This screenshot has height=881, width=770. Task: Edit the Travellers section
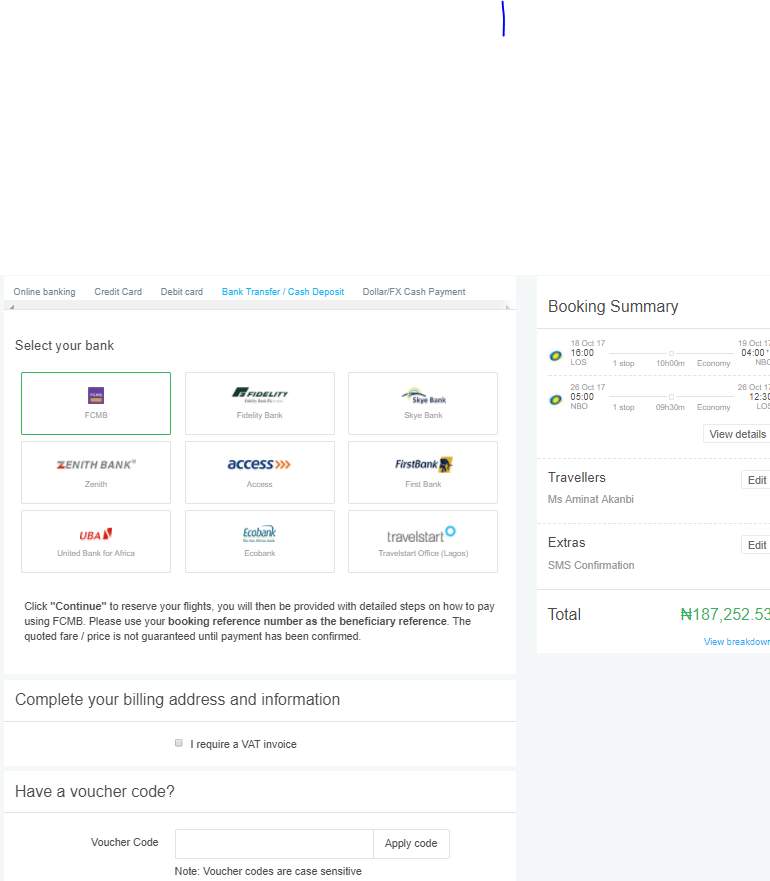756,480
